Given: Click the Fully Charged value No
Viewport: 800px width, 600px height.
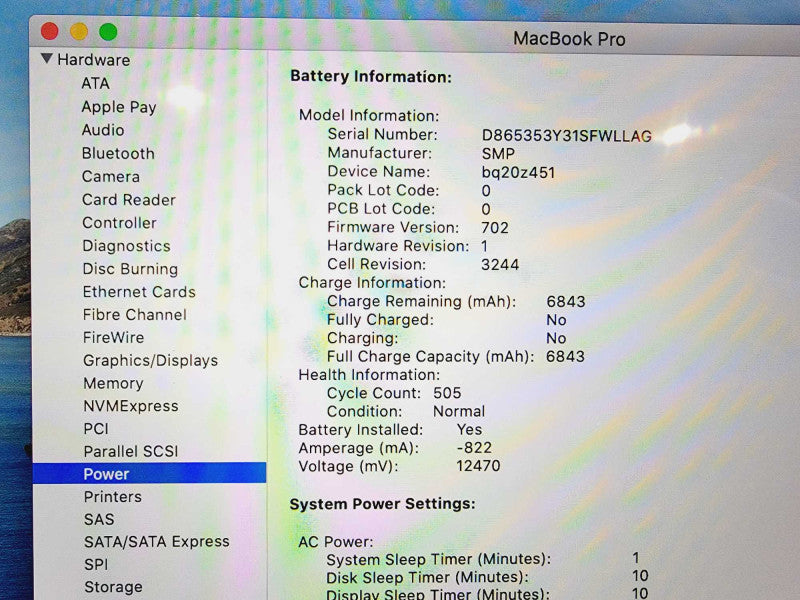Looking at the screenshot, I should click(x=556, y=320).
